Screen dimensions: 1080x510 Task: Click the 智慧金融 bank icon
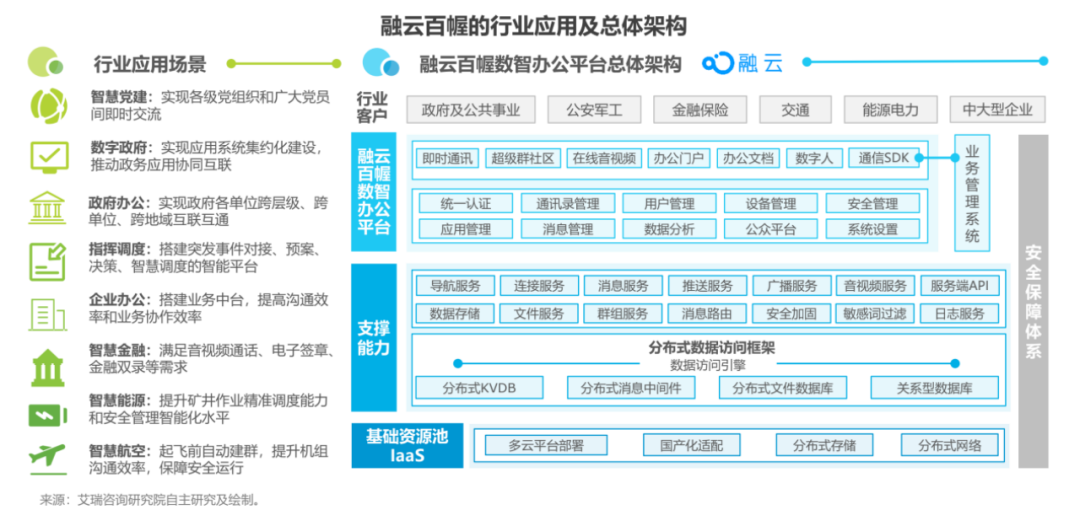(48, 367)
